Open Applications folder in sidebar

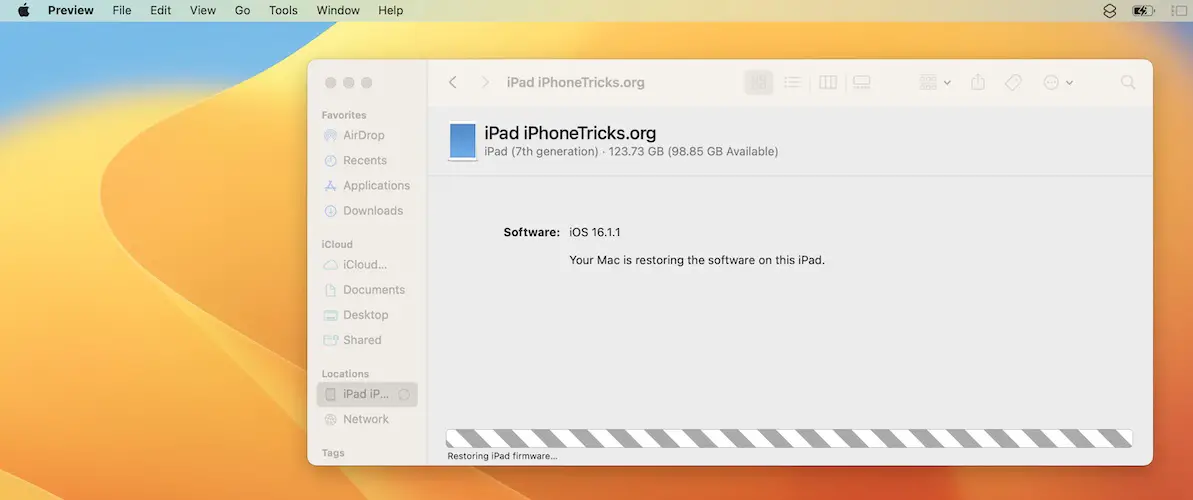click(376, 185)
